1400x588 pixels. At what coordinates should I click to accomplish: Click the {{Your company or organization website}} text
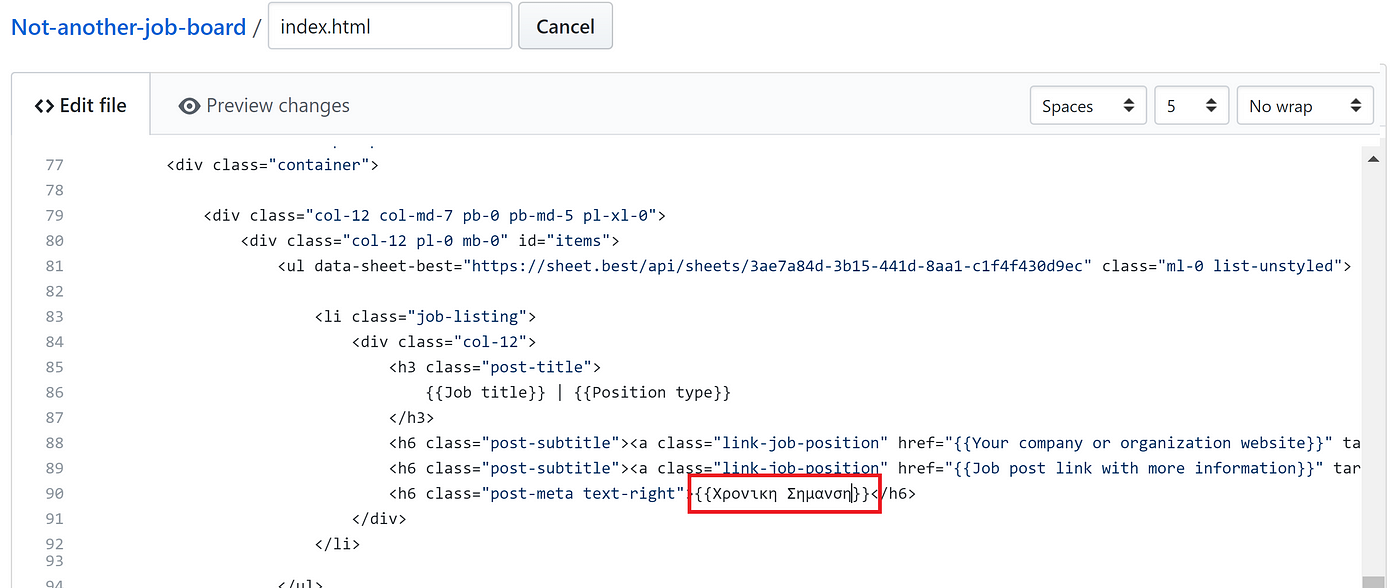[x=1140, y=443]
